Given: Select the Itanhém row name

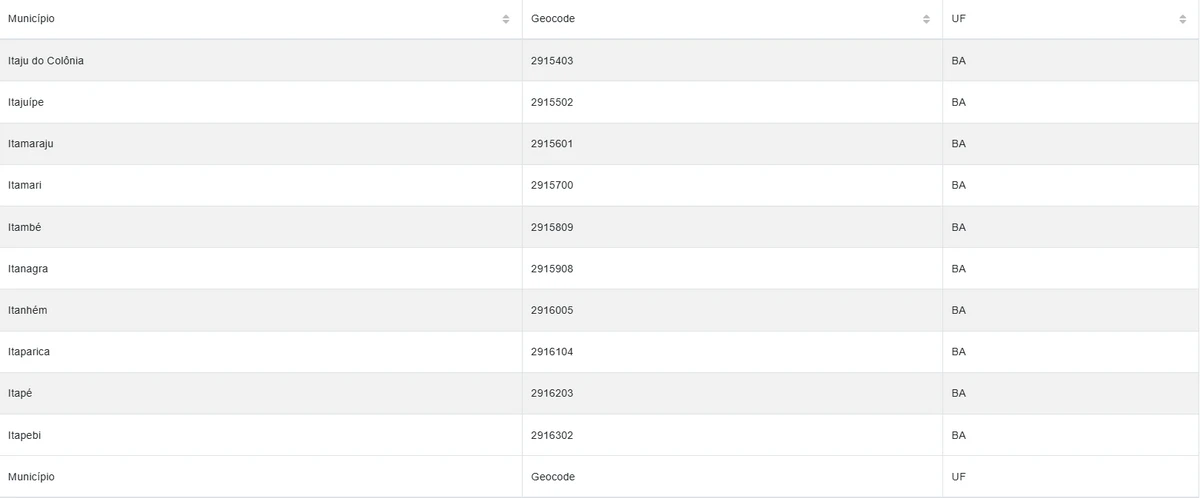Looking at the screenshot, I should pos(27,310).
